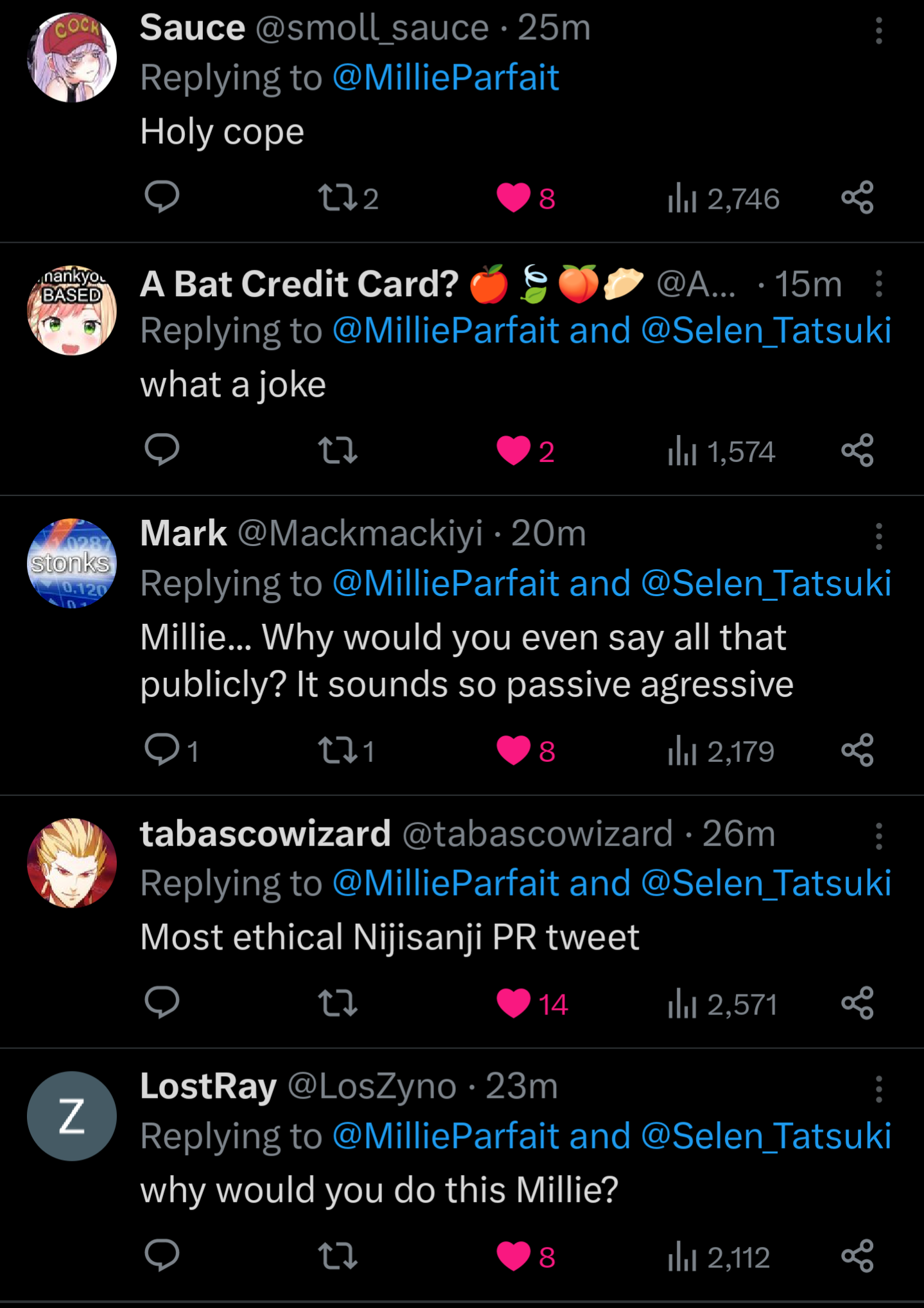Share the "what a joke" tweet
This screenshot has width=924, height=1308.
pyautogui.click(x=857, y=450)
